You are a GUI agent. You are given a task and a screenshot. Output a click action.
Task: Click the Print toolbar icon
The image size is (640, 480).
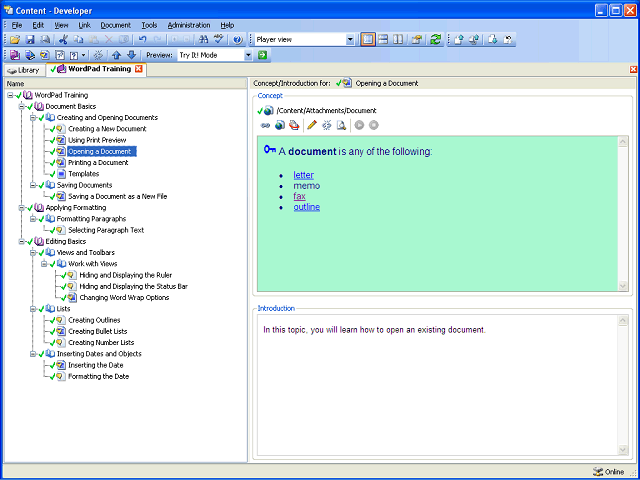click(45, 40)
